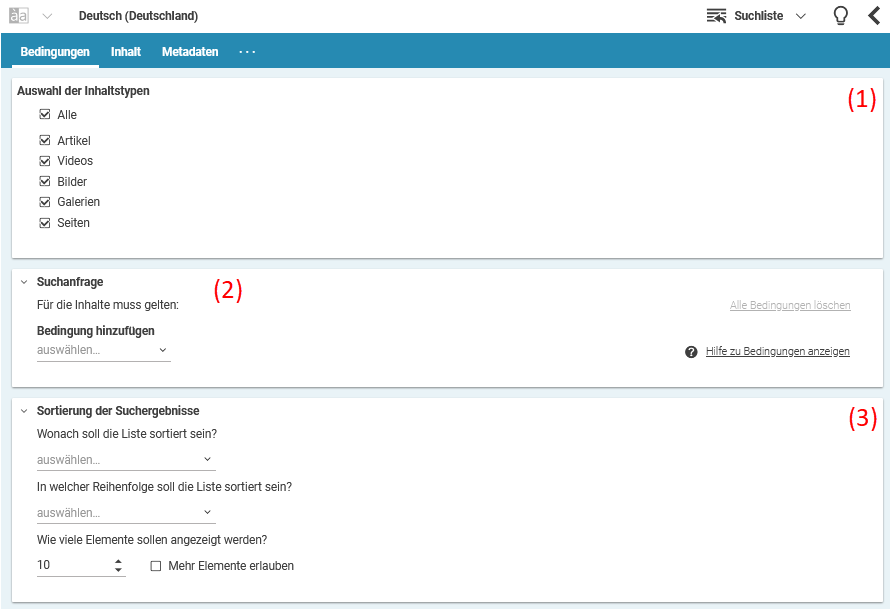Open Hilfe zu Bedingungen anzeigen
Image resolution: width=890 pixels, height=609 pixels.
pos(777,351)
